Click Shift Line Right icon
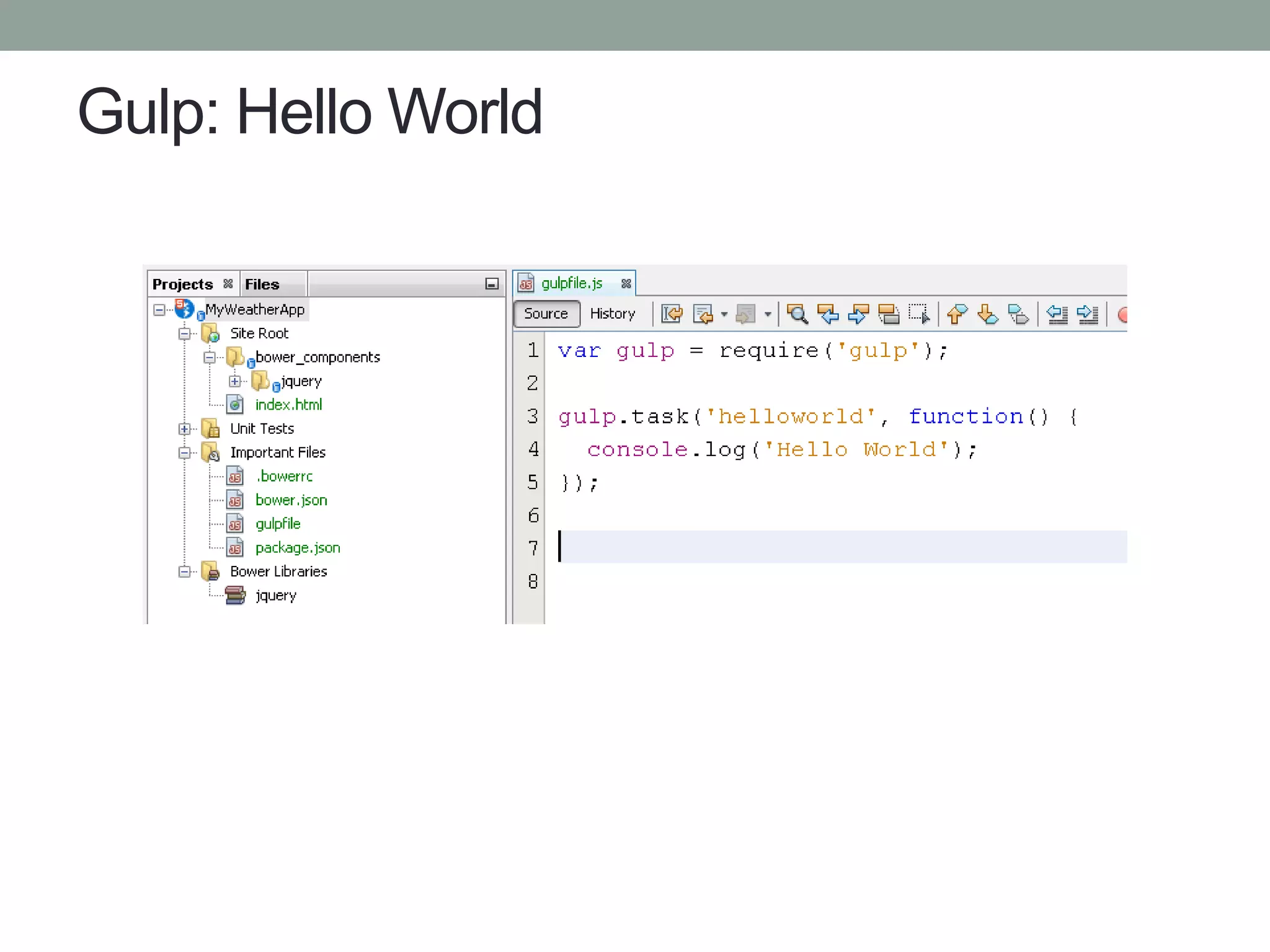Image resolution: width=1270 pixels, height=952 pixels. coord(1088,314)
